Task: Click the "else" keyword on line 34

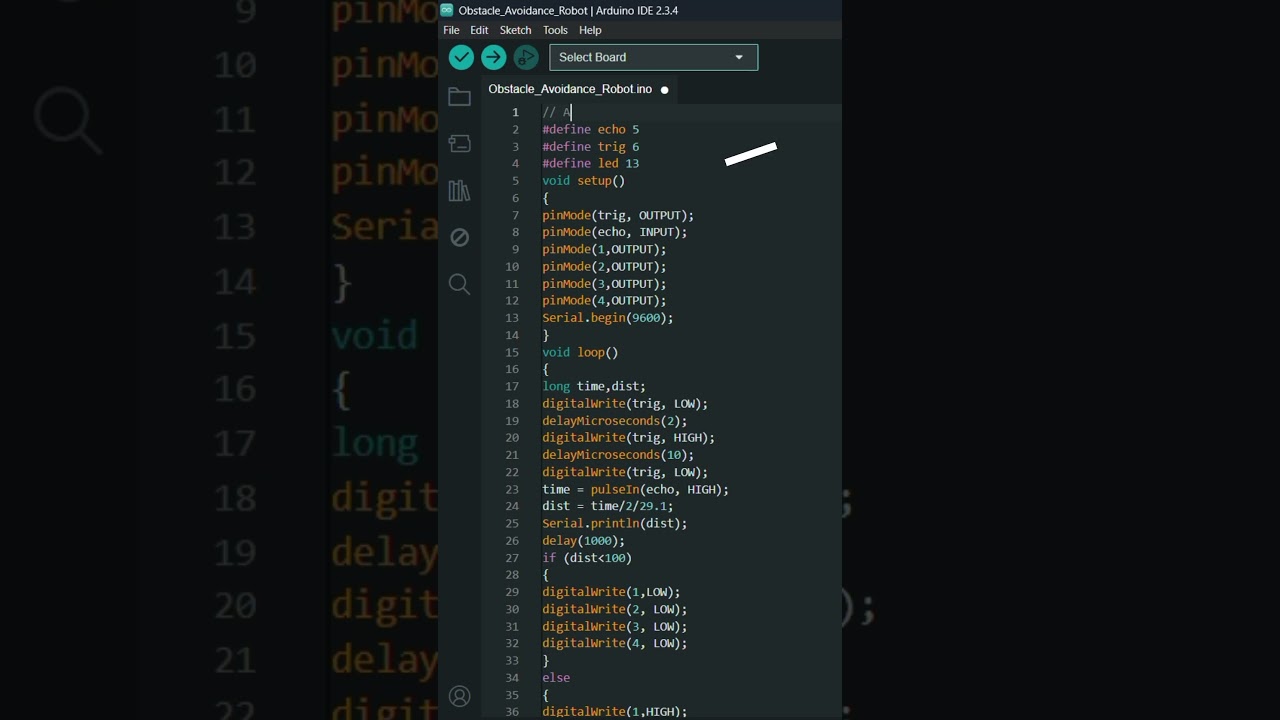Action: [x=556, y=678]
